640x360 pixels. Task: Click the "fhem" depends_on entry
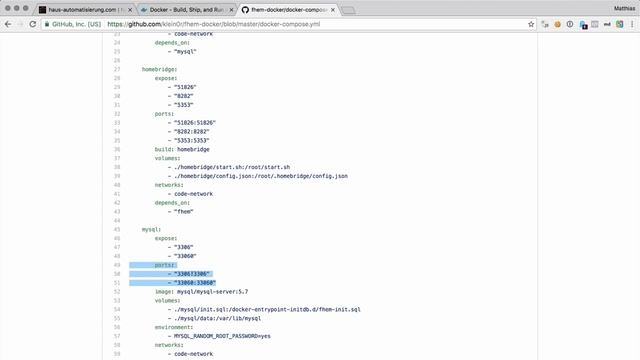pyautogui.click(x=183, y=211)
